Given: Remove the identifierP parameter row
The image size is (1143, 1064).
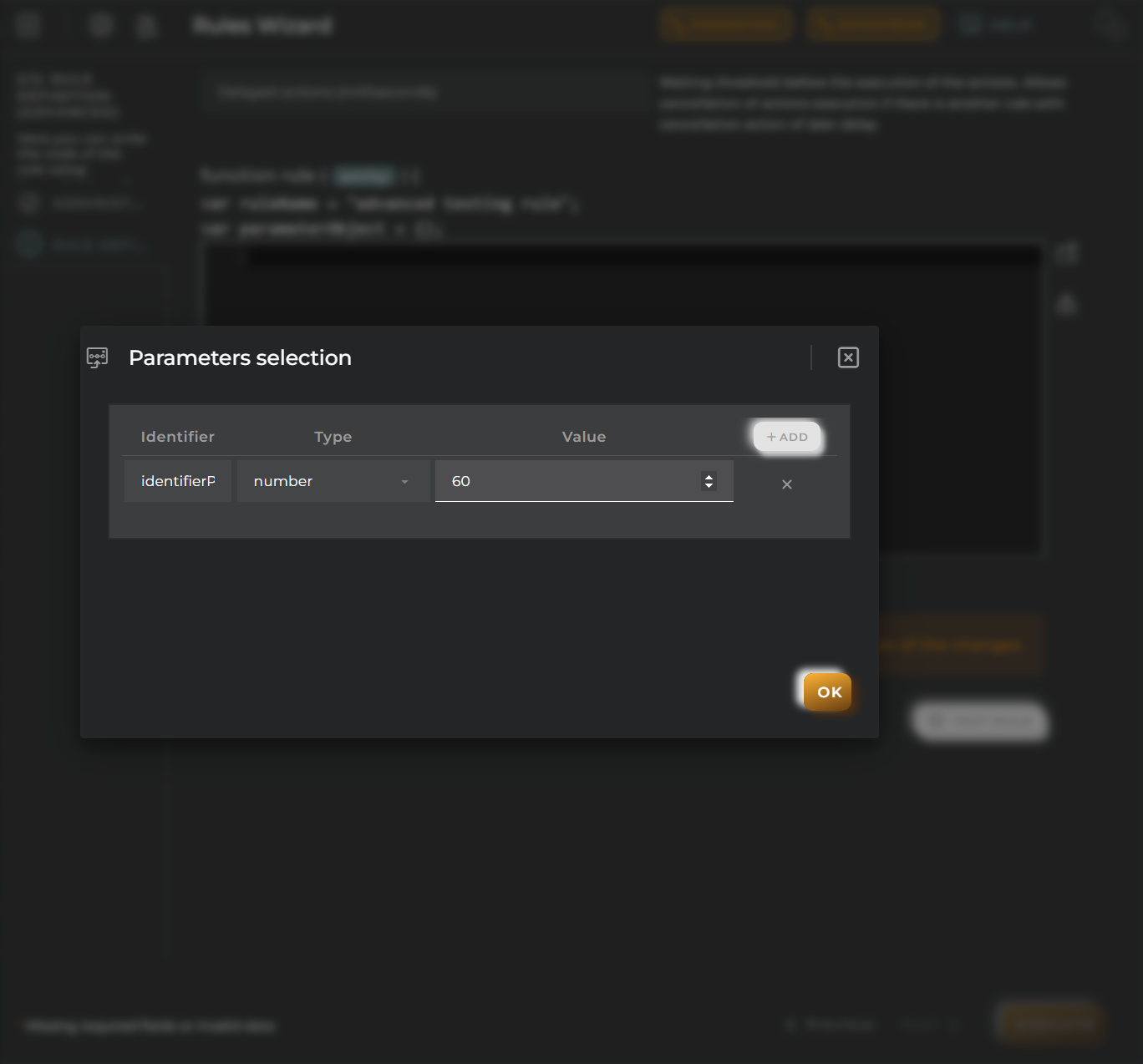Looking at the screenshot, I should coord(787,484).
